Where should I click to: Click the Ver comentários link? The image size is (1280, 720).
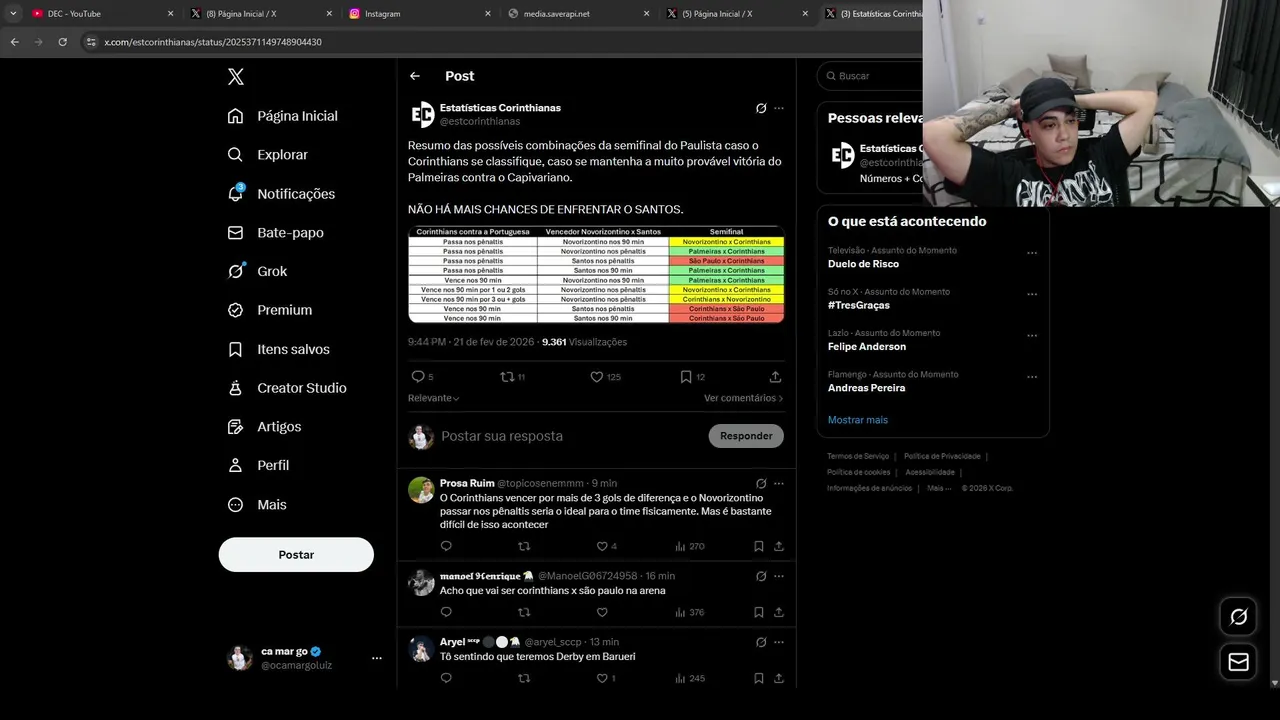(x=744, y=398)
